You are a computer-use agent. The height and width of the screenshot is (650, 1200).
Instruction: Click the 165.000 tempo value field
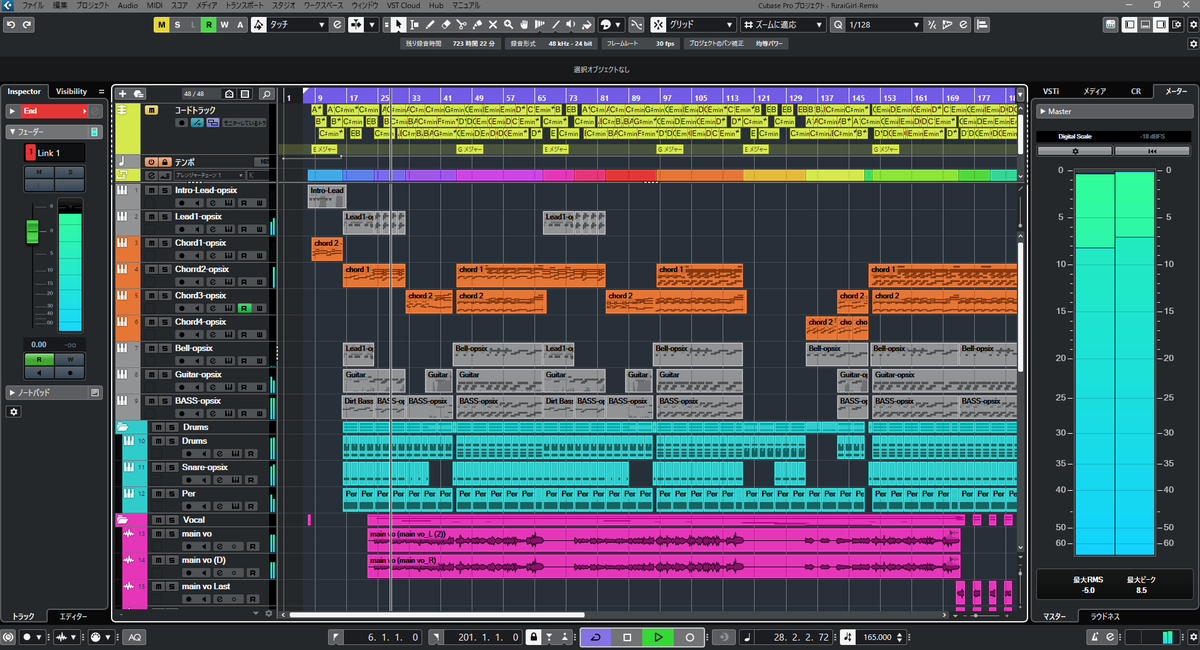coord(877,637)
